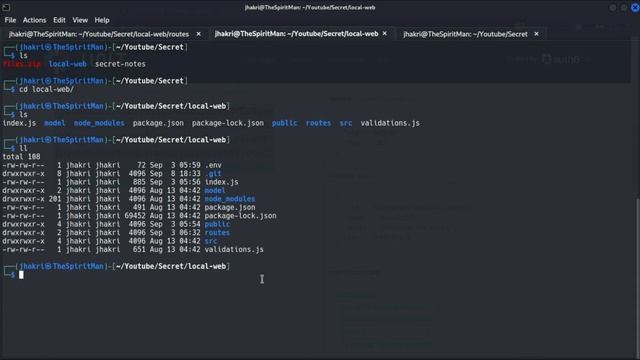Click validations.js in the ls output row
This screenshot has width=640, height=360.
(x=390, y=123)
